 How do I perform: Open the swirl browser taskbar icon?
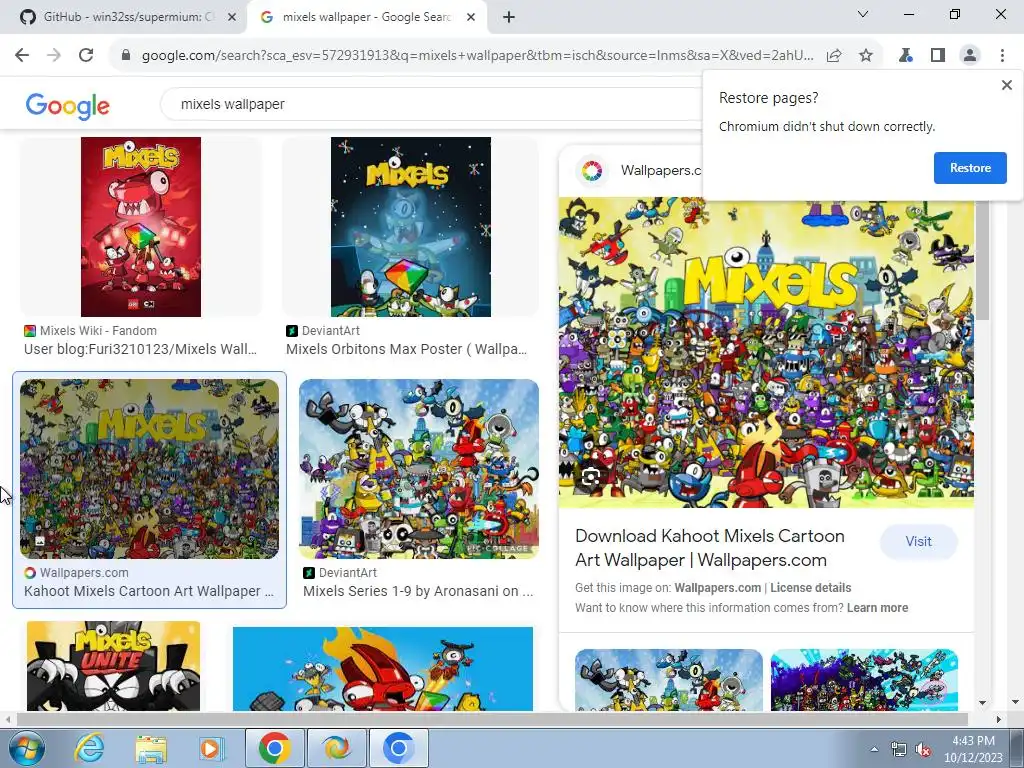pos(336,748)
